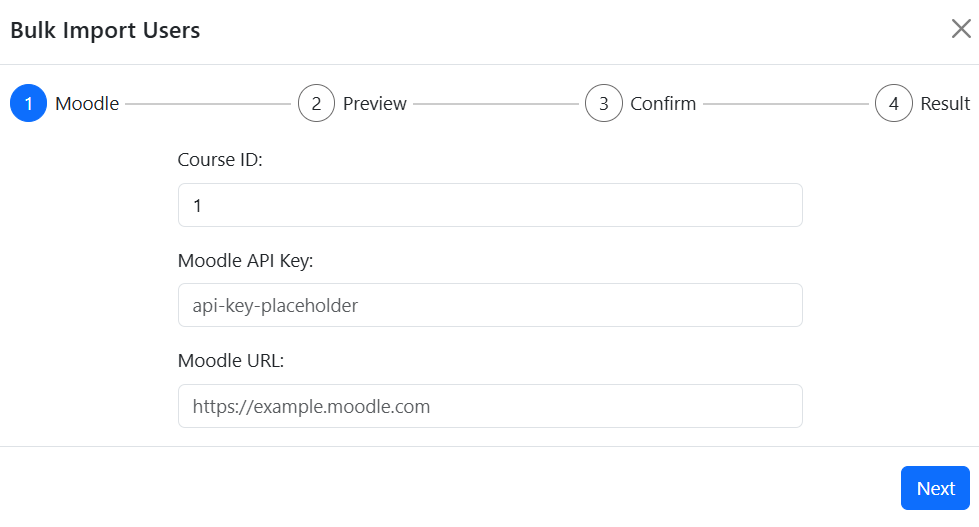
Task: Focus the Course ID input field
Action: (x=490, y=205)
